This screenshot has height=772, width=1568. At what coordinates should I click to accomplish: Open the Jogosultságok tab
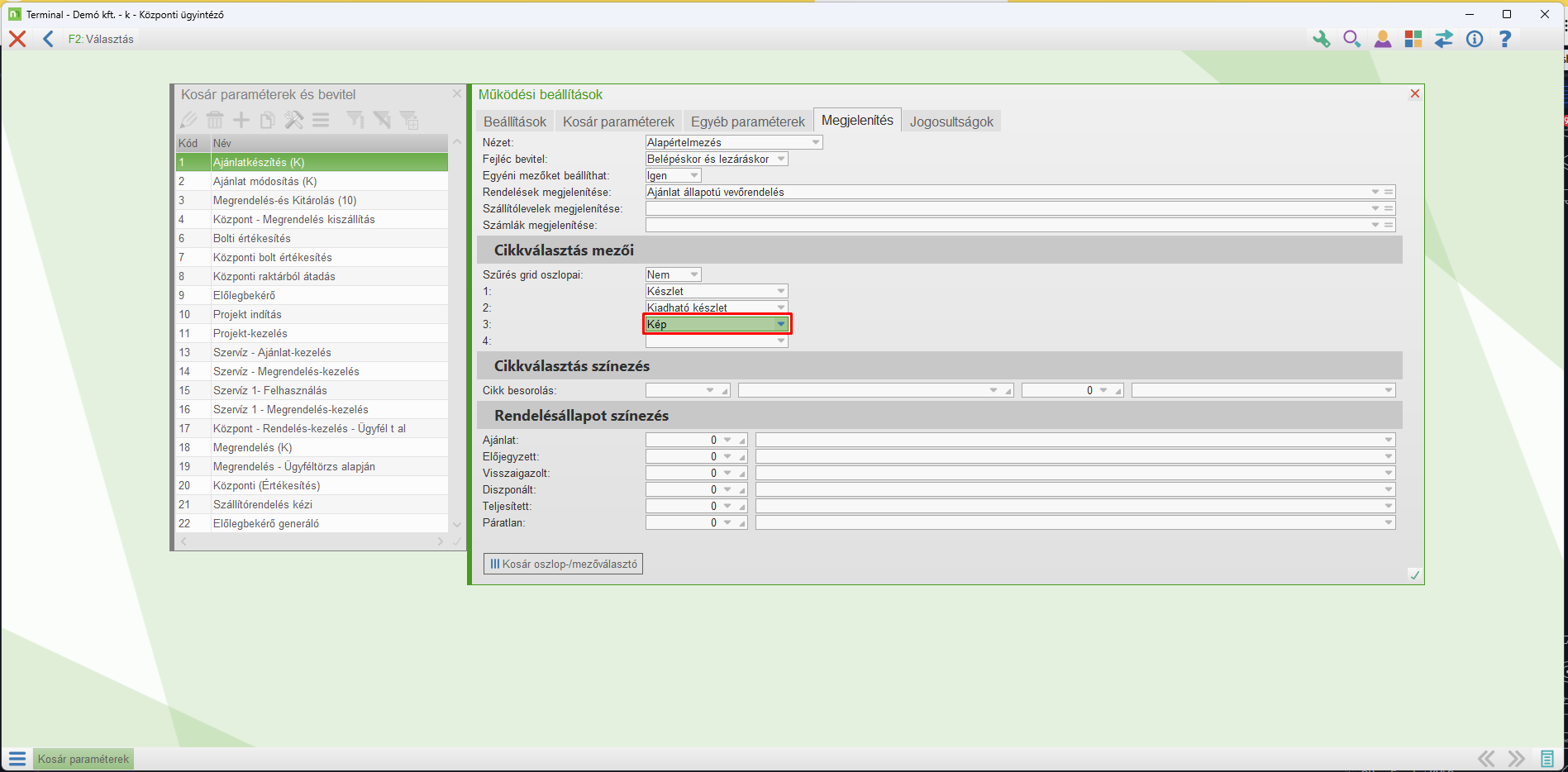[951, 122]
